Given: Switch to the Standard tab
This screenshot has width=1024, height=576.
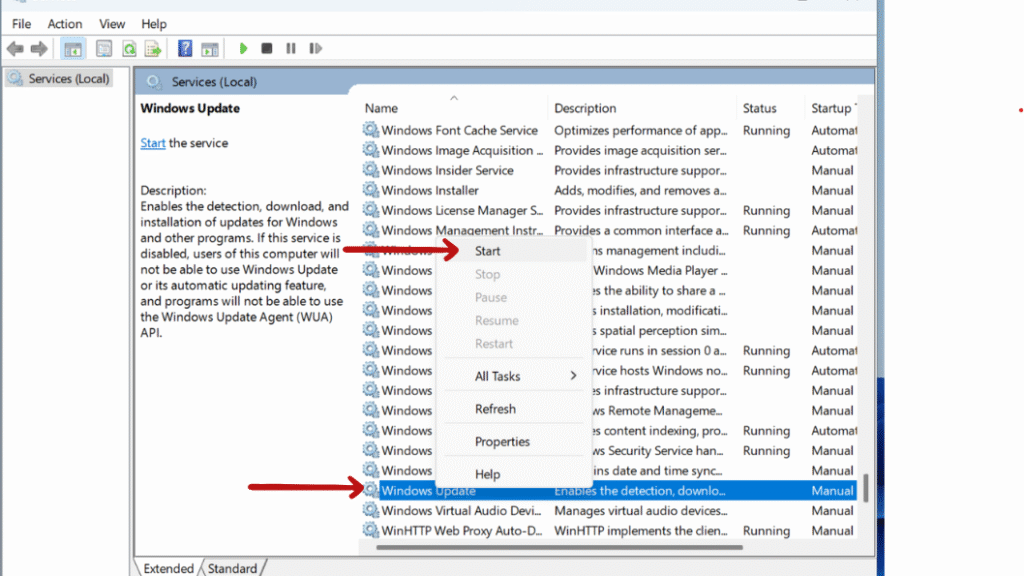Looking at the screenshot, I should tap(232, 568).
